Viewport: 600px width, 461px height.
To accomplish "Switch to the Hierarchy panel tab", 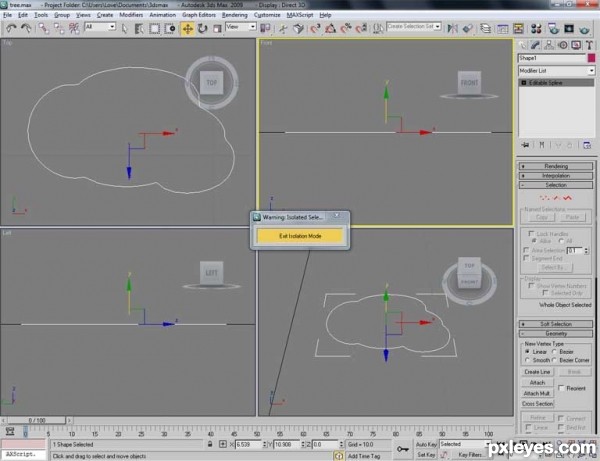I will click(x=549, y=45).
